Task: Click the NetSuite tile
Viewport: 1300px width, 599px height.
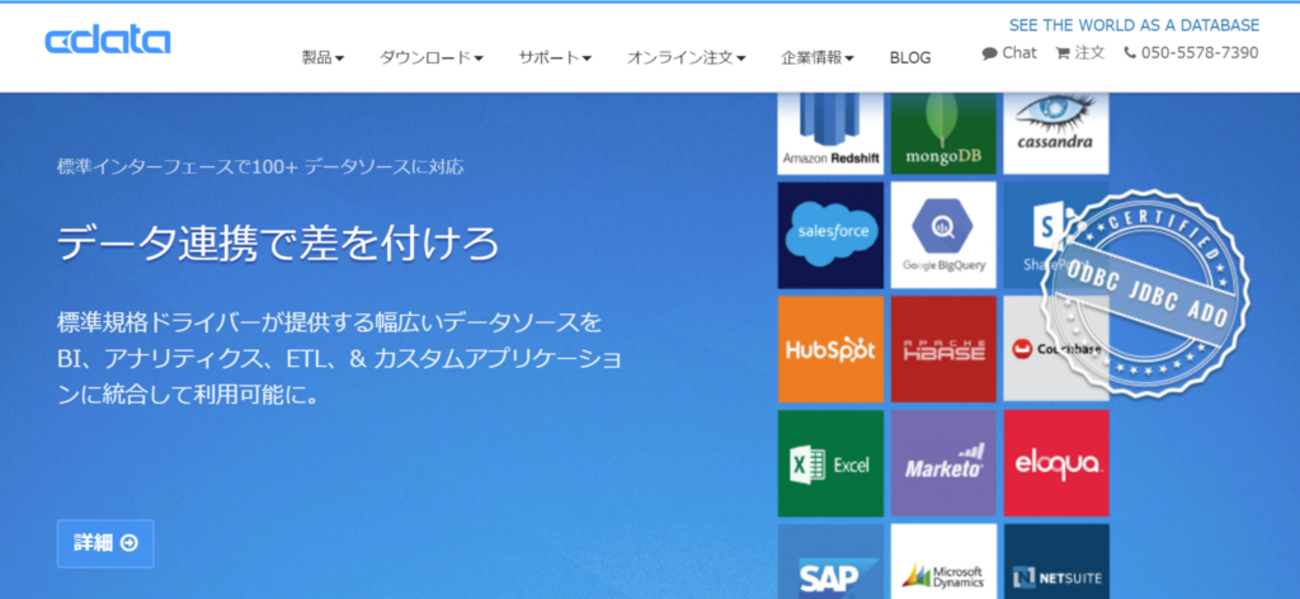Action: 1055,565
